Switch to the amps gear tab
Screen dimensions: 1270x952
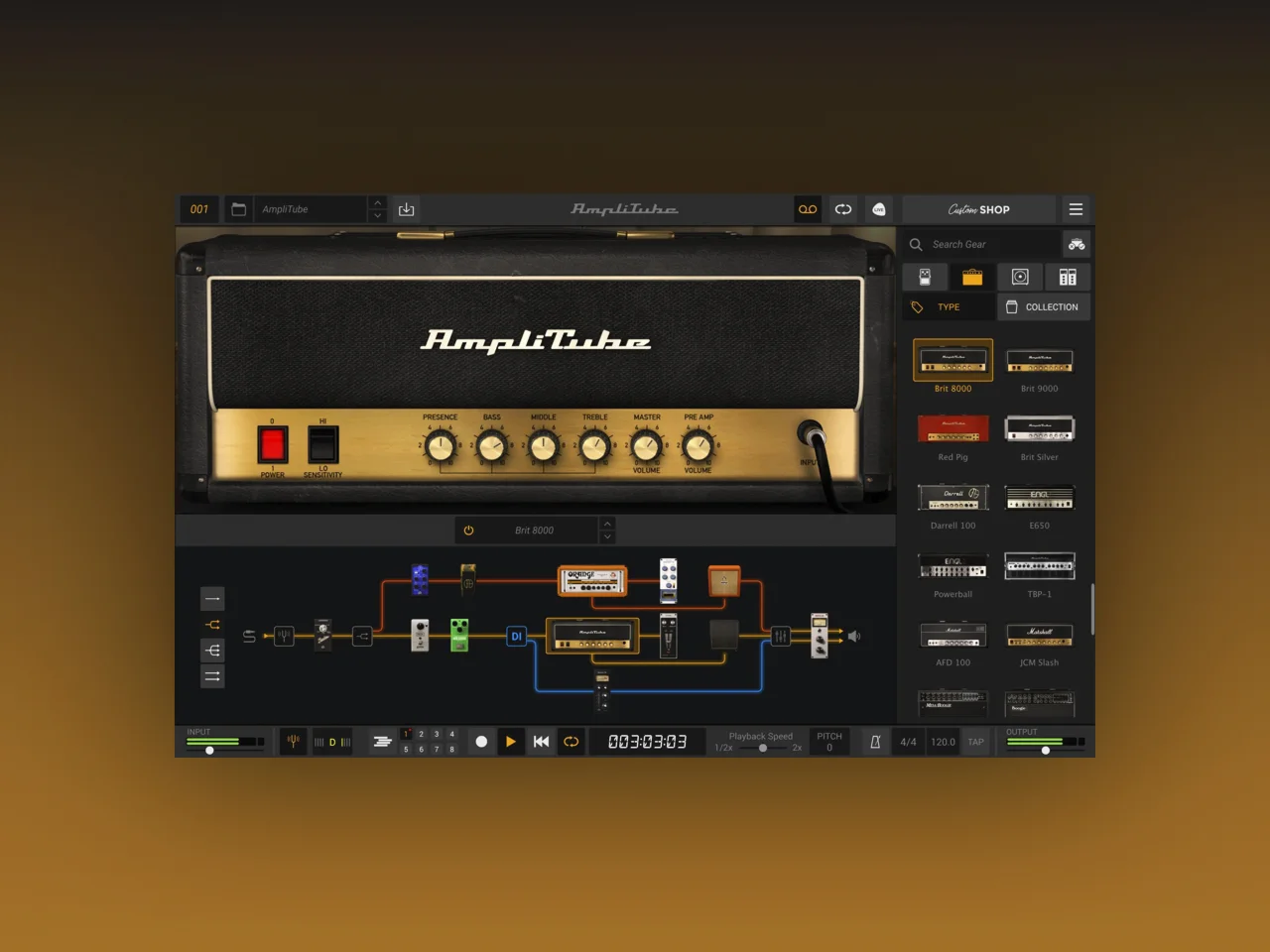click(x=972, y=277)
